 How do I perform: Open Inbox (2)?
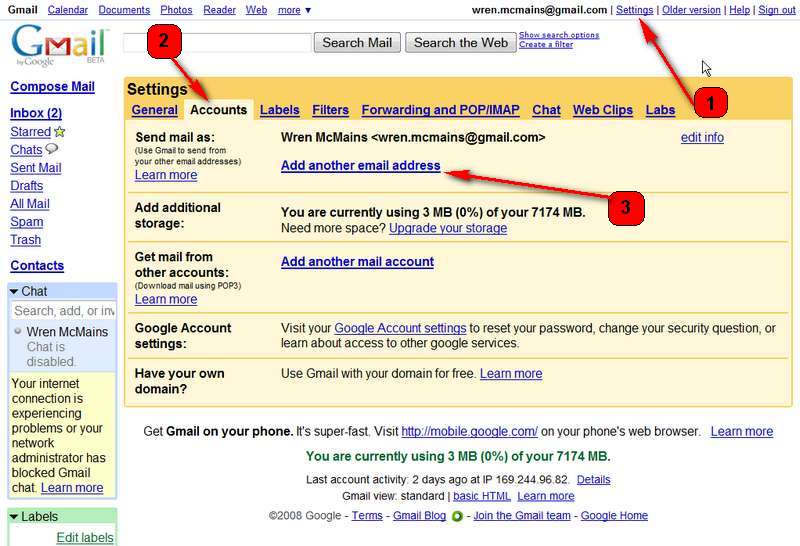pos(36,113)
